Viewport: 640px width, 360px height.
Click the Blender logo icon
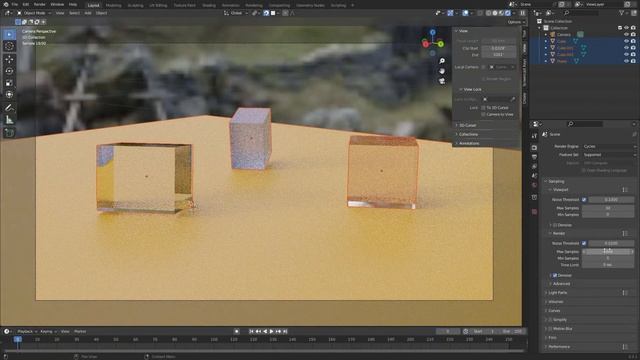pyautogui.click(x=6, y=4)
